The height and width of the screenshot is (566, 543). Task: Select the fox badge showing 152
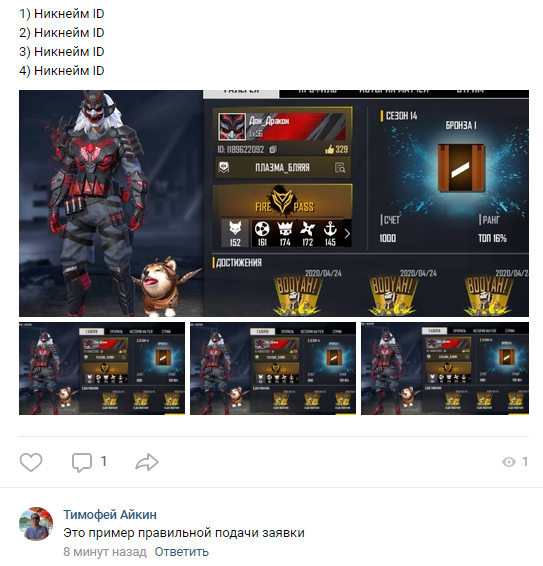235,233
